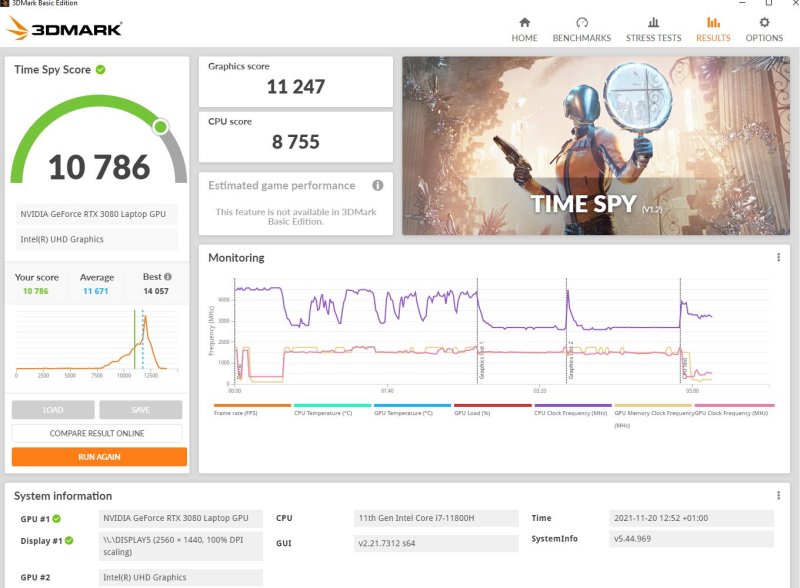Viewport: 800px width, 588px height.
Task: Click the Save button
Action: tap(140, 410)
